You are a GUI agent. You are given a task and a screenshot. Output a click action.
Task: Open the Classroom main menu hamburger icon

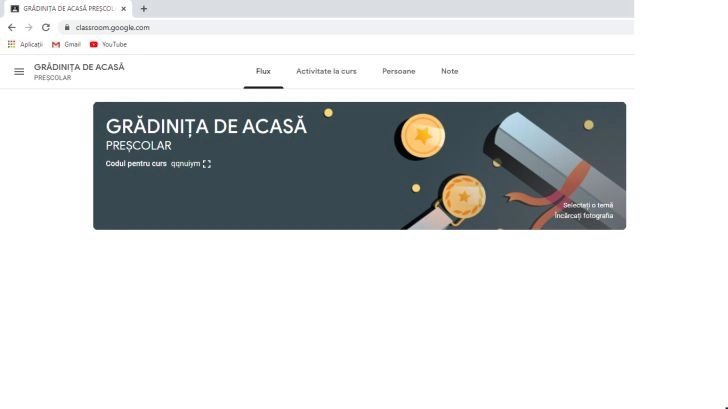[19, 71]
